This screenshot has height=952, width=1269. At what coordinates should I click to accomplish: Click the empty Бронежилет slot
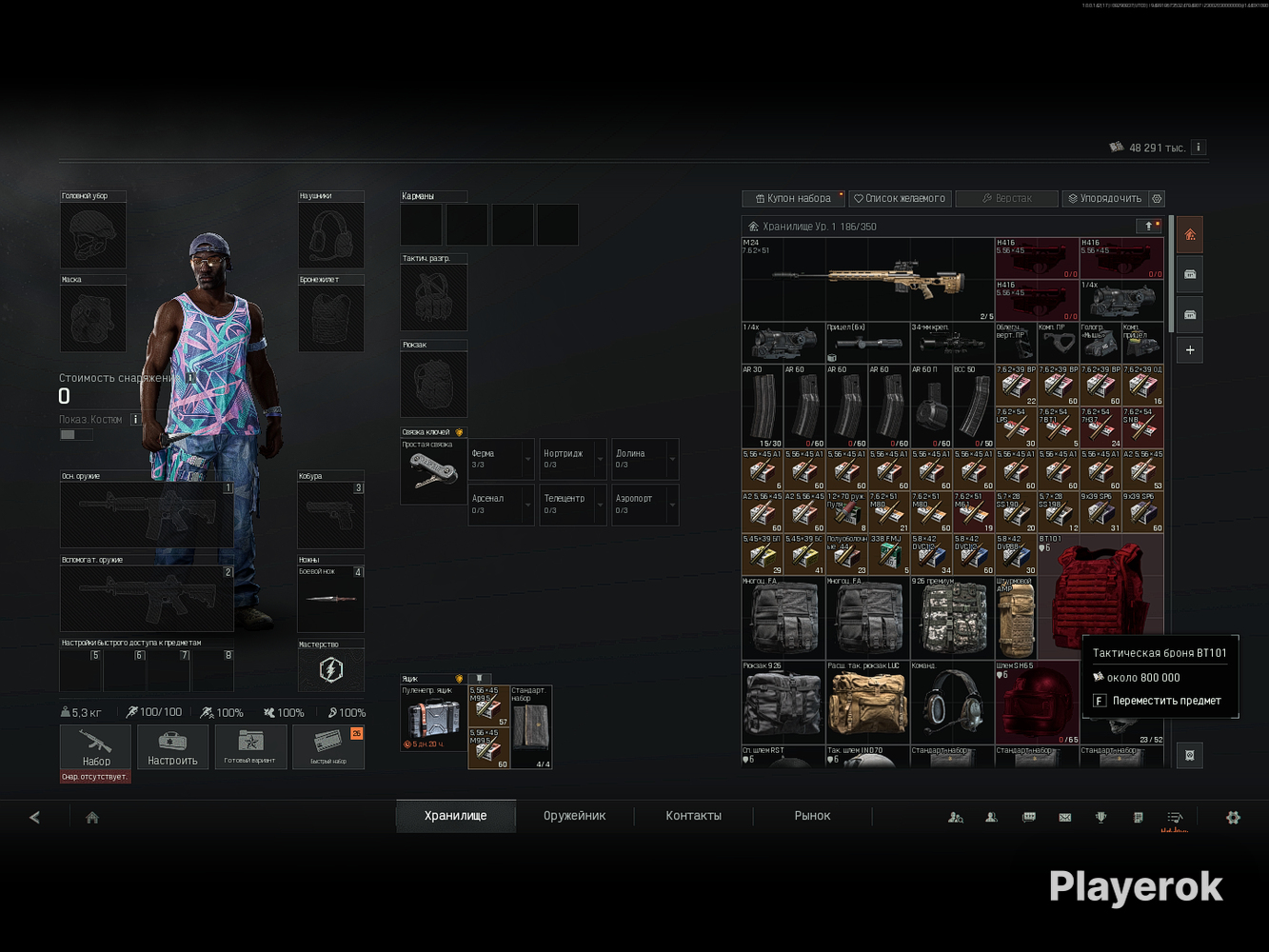[331, 319]
